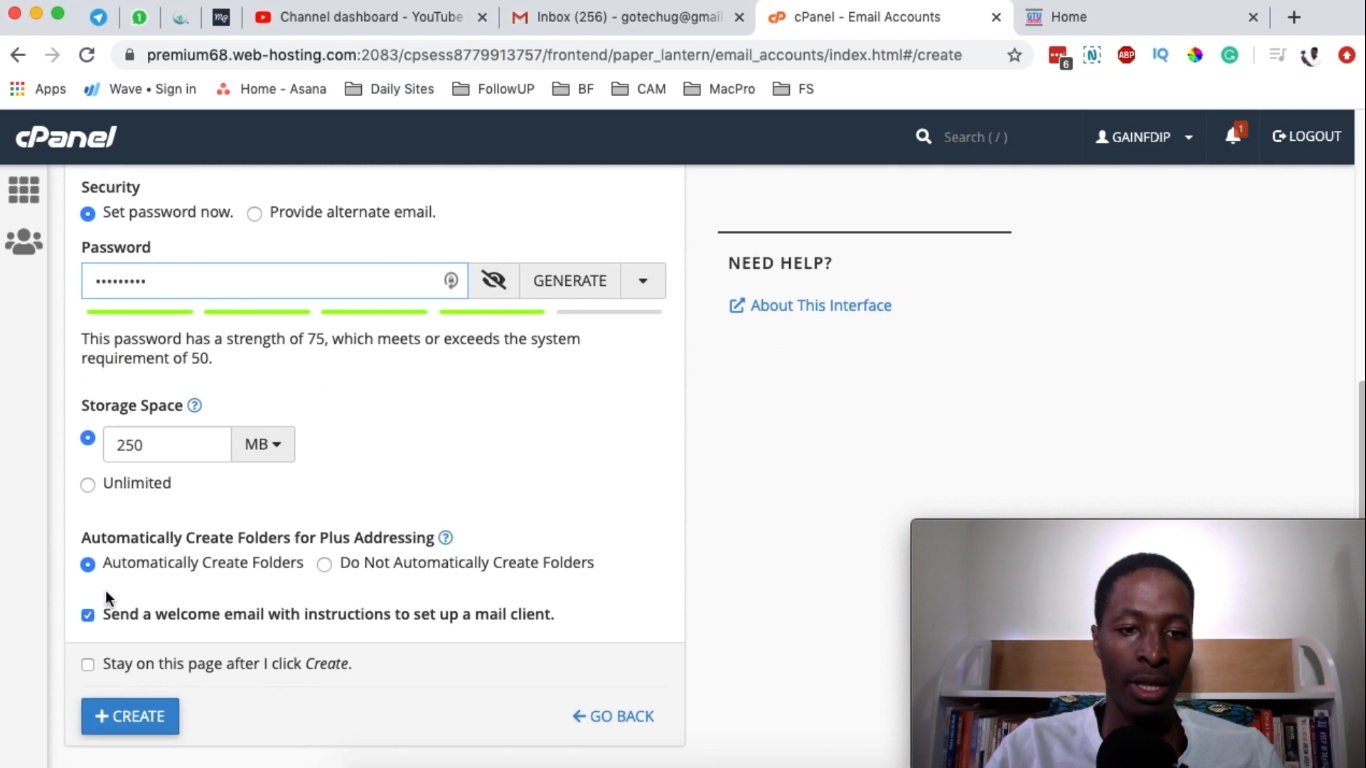This screenshot has width=1366, height=768.
Task: Click the browser Forward arrow
Action: click(x=52, y=55)
